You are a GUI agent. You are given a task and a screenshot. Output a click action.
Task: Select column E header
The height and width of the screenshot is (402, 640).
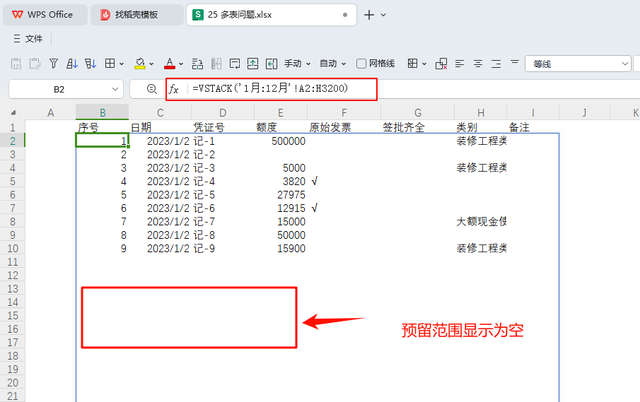tap(281, 113)
